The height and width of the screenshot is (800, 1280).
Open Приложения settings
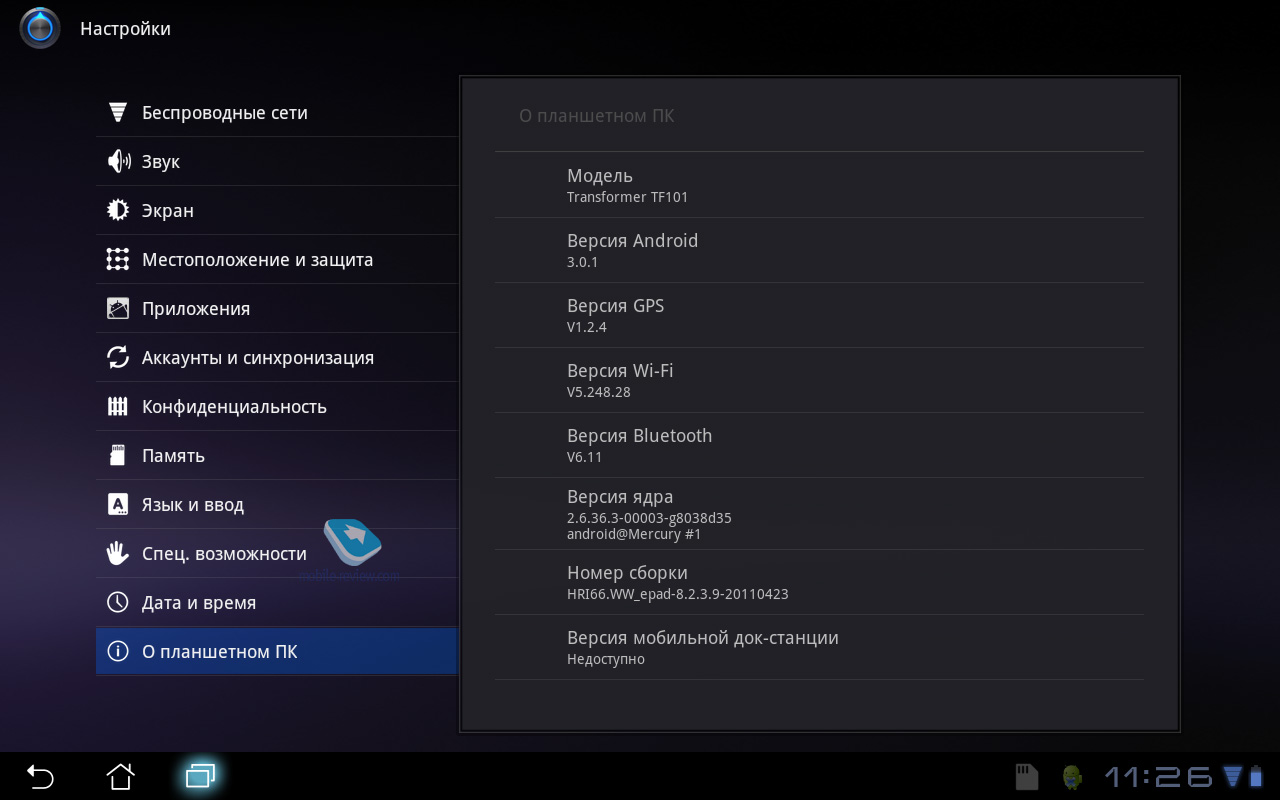tap(277, 308)
